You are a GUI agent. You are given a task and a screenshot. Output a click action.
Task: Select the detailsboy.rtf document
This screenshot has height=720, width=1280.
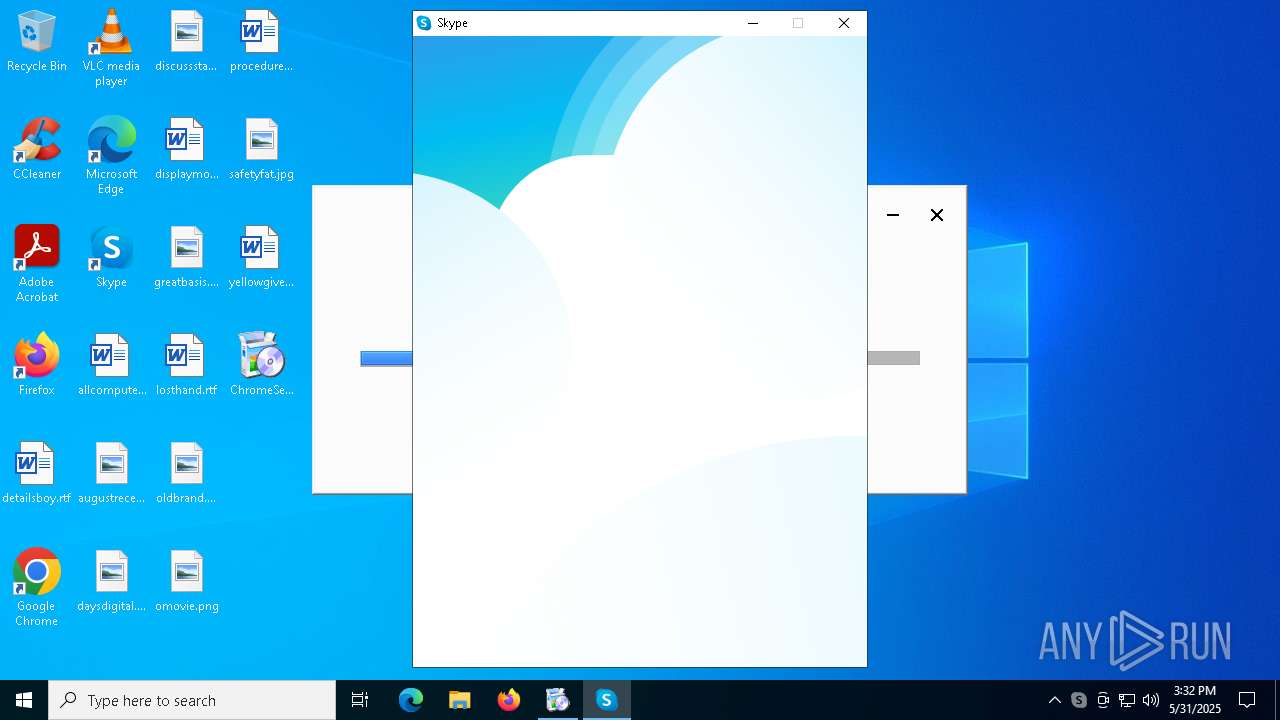coord(37,474)
